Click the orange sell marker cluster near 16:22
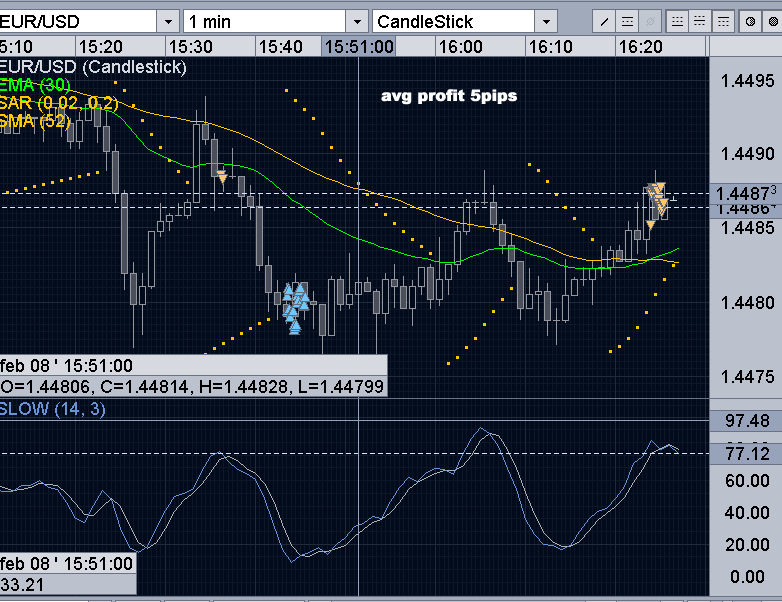Viewport: 782px width, 602px height. tap(657, 205)
